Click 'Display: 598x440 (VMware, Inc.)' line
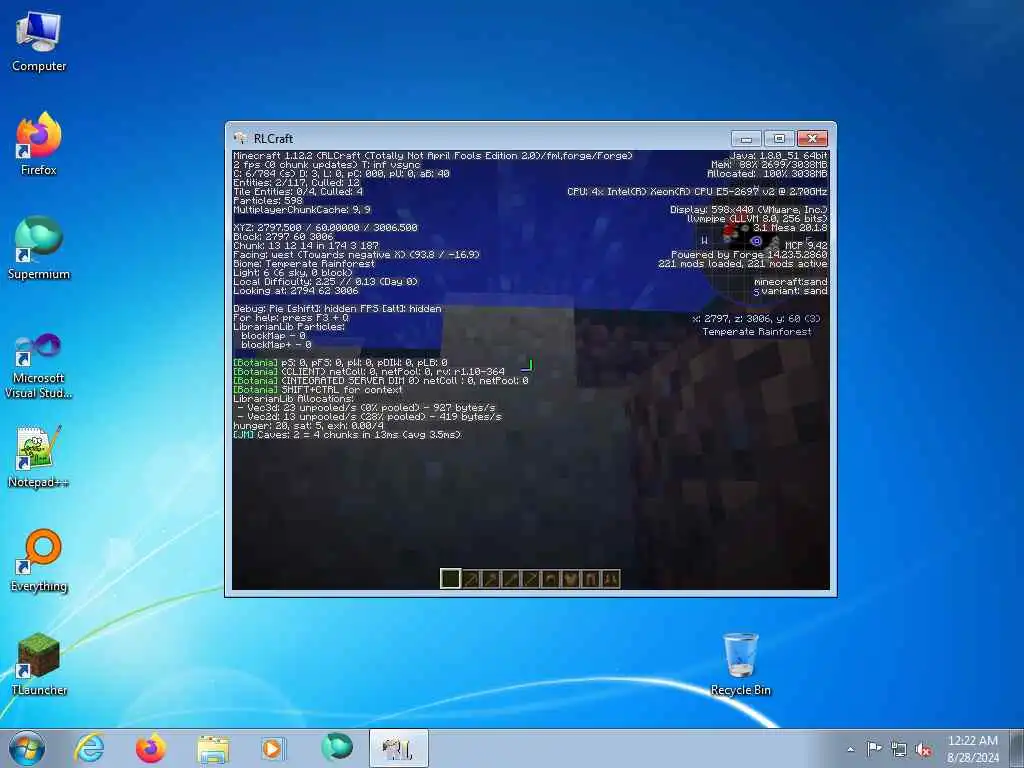This screenshot has height=768, width=1024. tap(748, 210)
